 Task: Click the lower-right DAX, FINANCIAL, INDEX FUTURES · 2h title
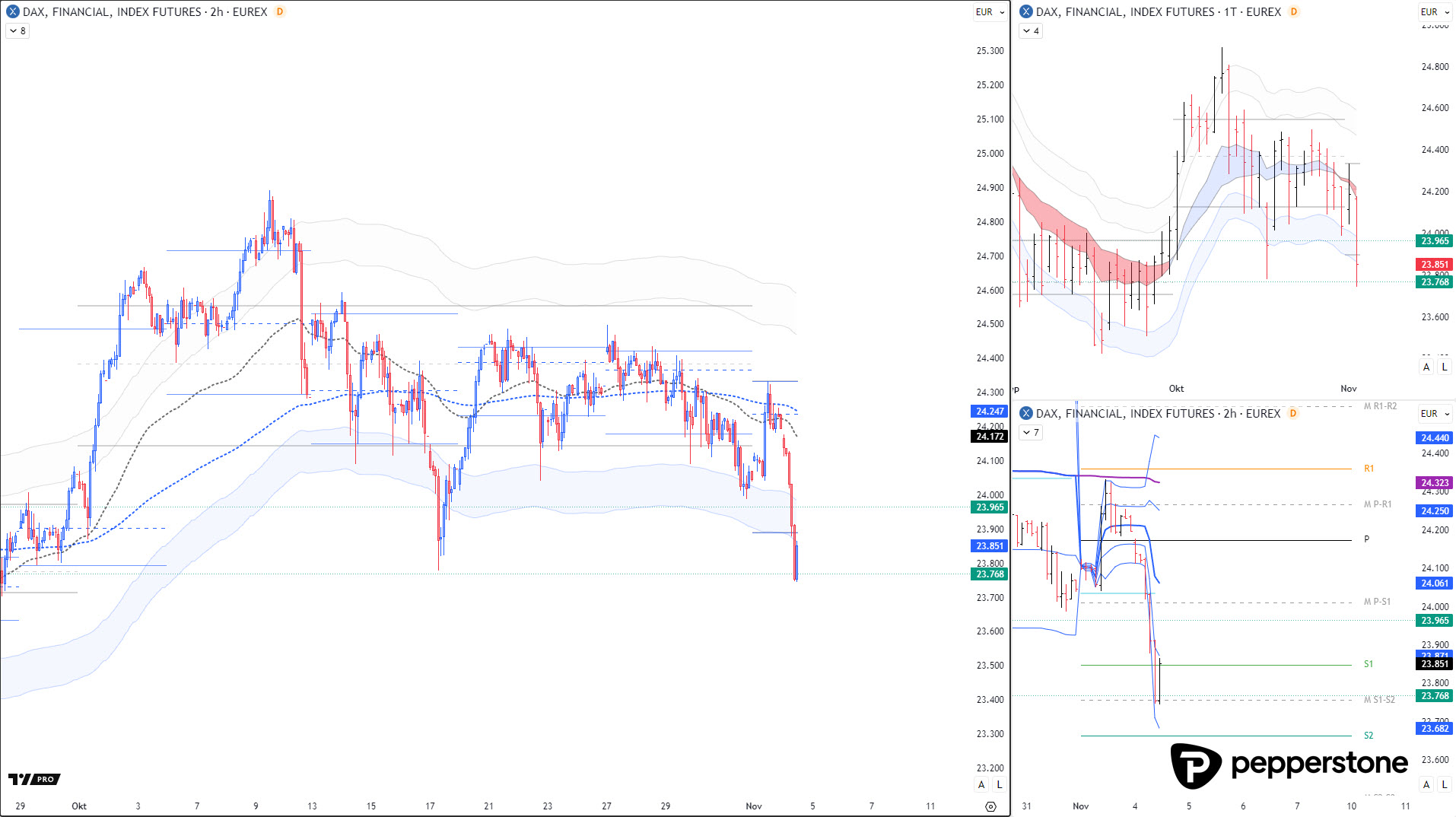coord(1158,414)
